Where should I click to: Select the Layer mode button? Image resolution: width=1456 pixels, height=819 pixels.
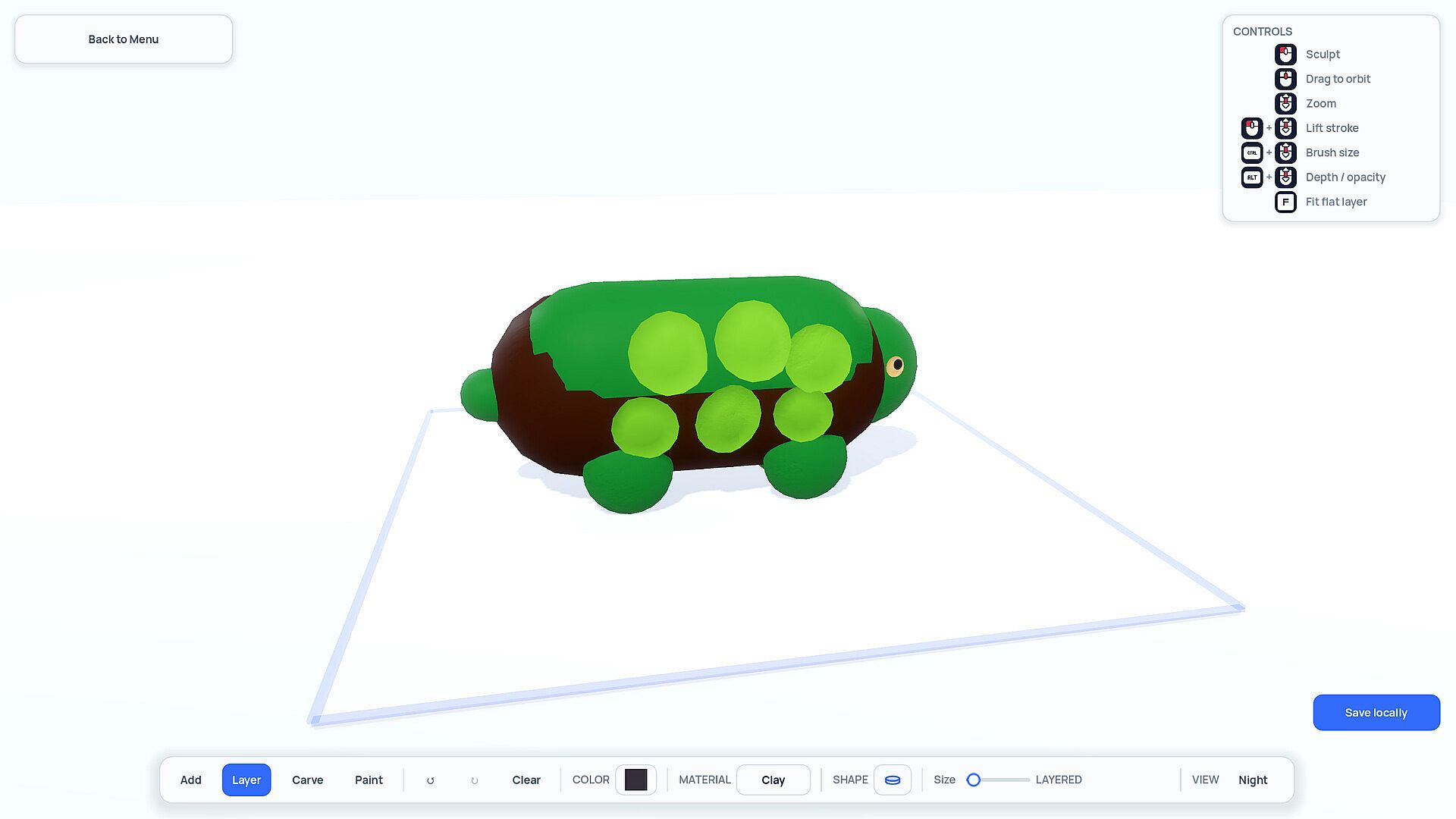tap(246, 780)
